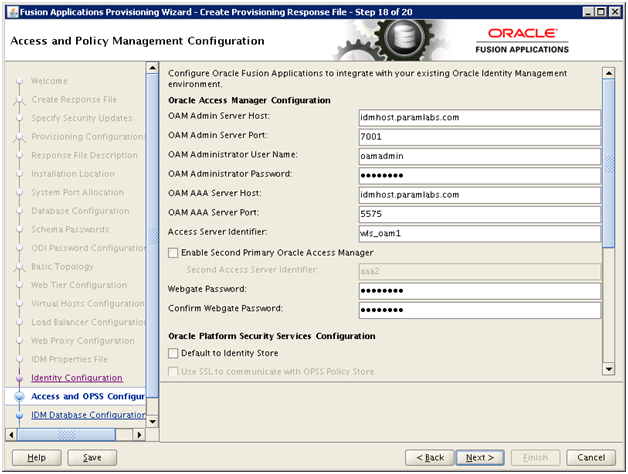Click the Identity Configuration step node icon
The image size is (628, 474).
coord(19,378)
